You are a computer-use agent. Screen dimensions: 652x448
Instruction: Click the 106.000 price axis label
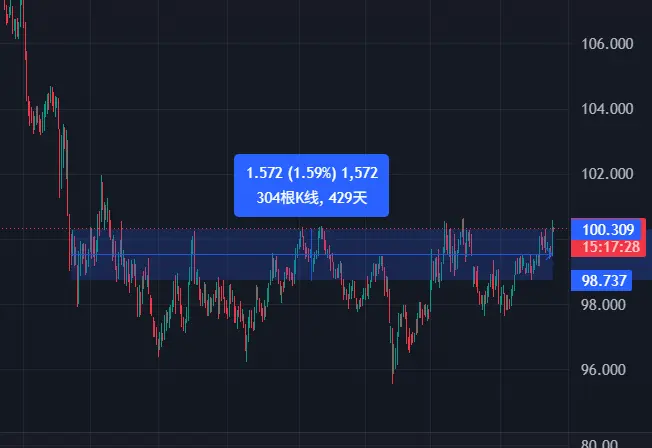(x=607, y=44)
